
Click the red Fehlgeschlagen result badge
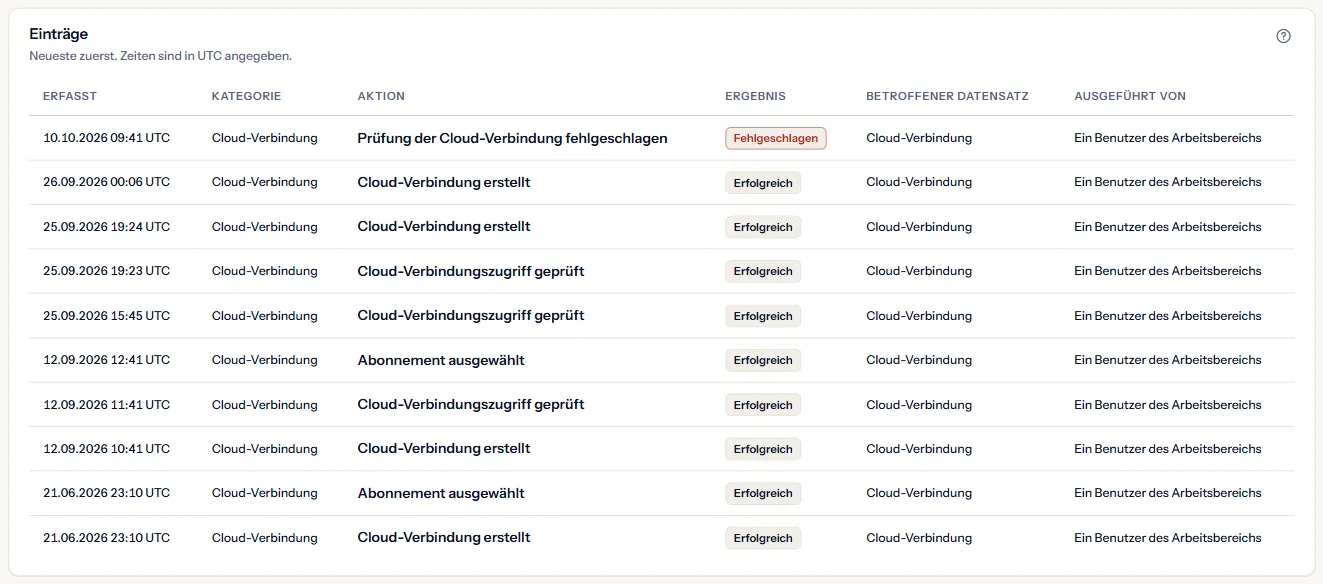(776, 138)
